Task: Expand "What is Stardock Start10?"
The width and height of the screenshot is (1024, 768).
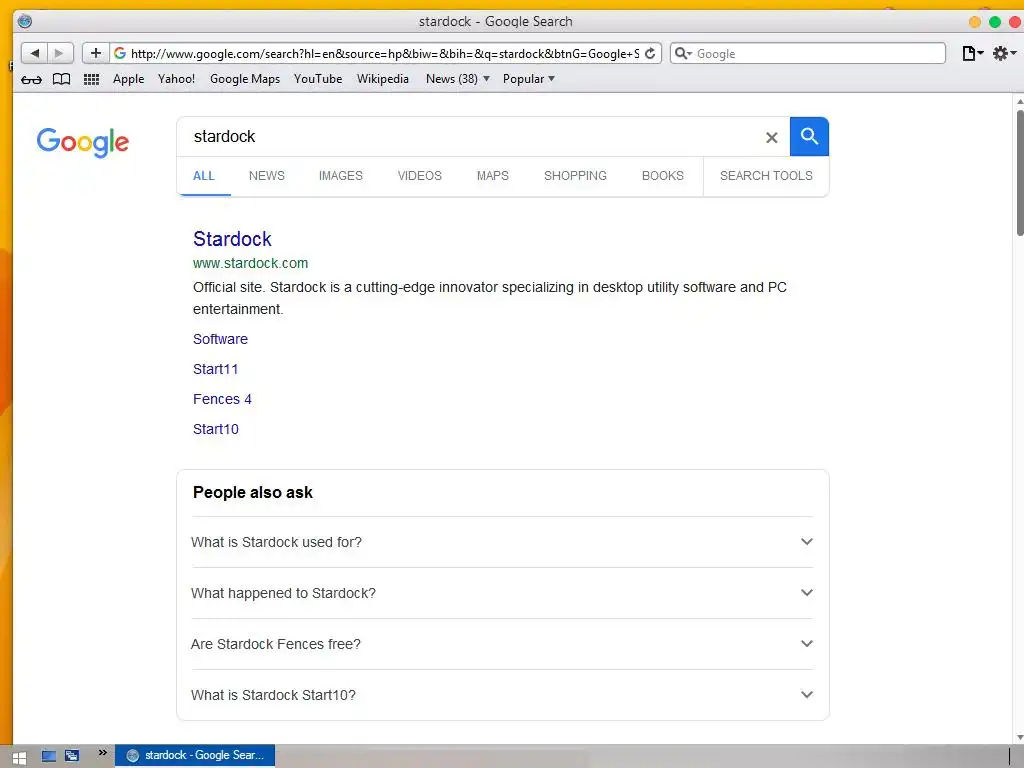Action: coord(502,695)
